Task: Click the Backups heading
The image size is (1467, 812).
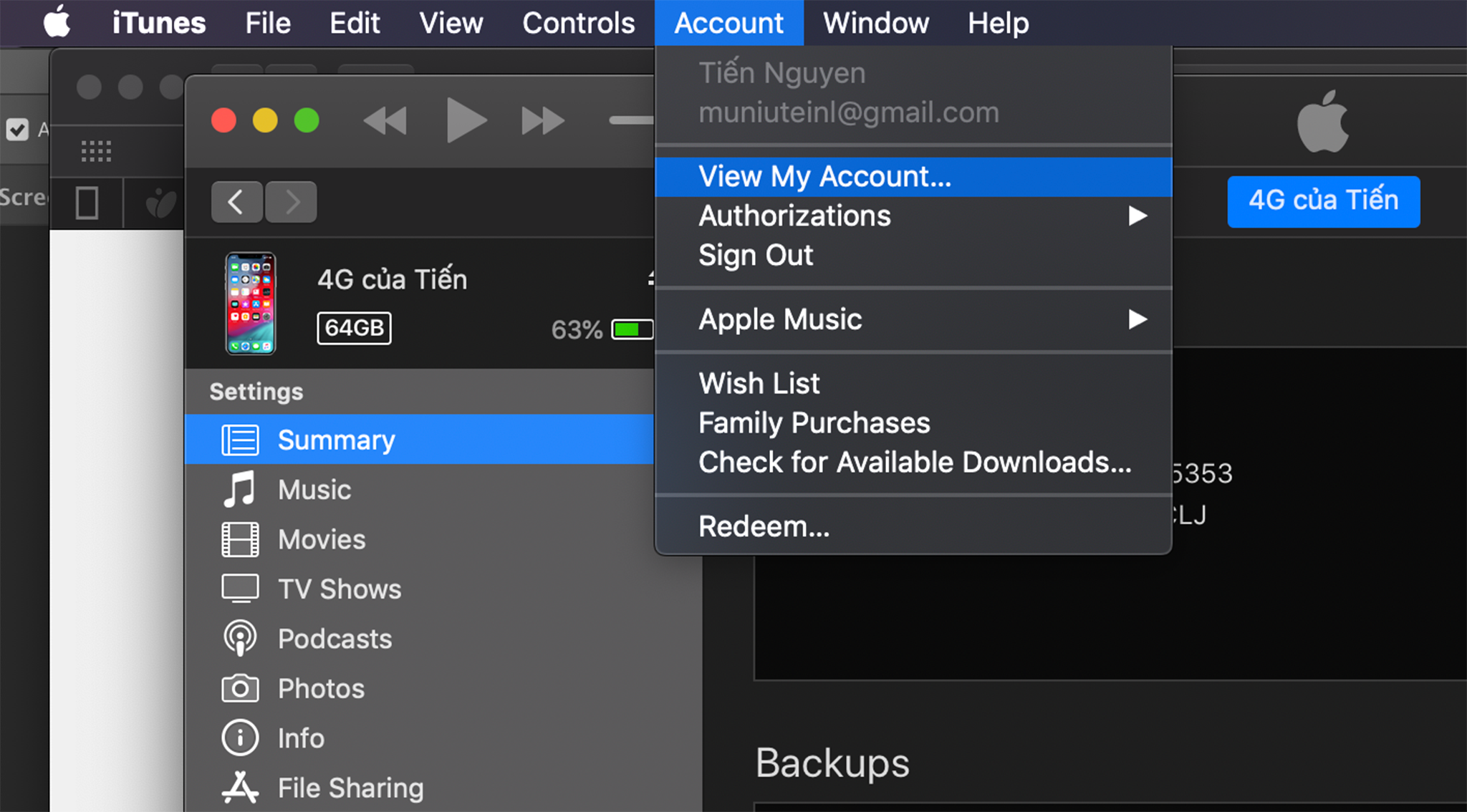Action: 832,763
